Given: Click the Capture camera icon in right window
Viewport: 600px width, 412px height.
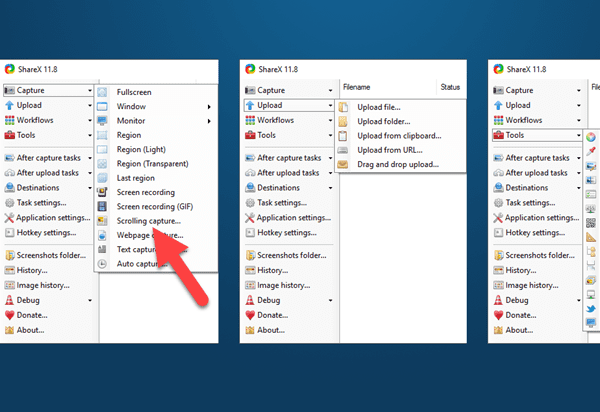Looking at the screenshot, I should click(x=498, y=90).
